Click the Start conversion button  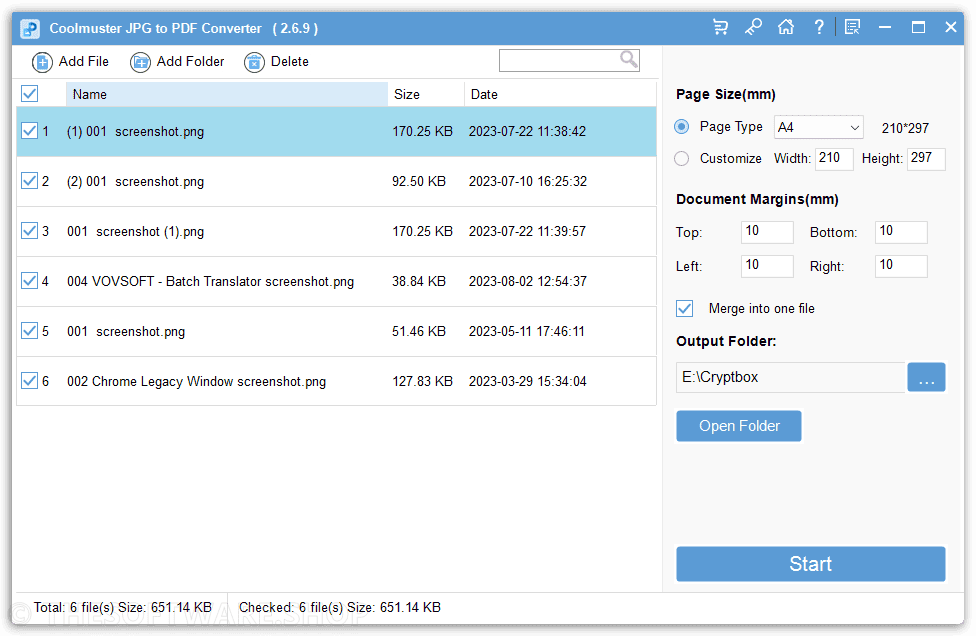810,564
